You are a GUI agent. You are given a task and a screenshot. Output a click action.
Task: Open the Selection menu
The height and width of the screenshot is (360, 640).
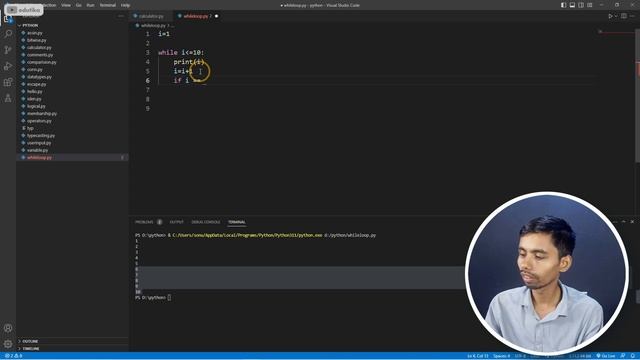click(x=49, y=5)
